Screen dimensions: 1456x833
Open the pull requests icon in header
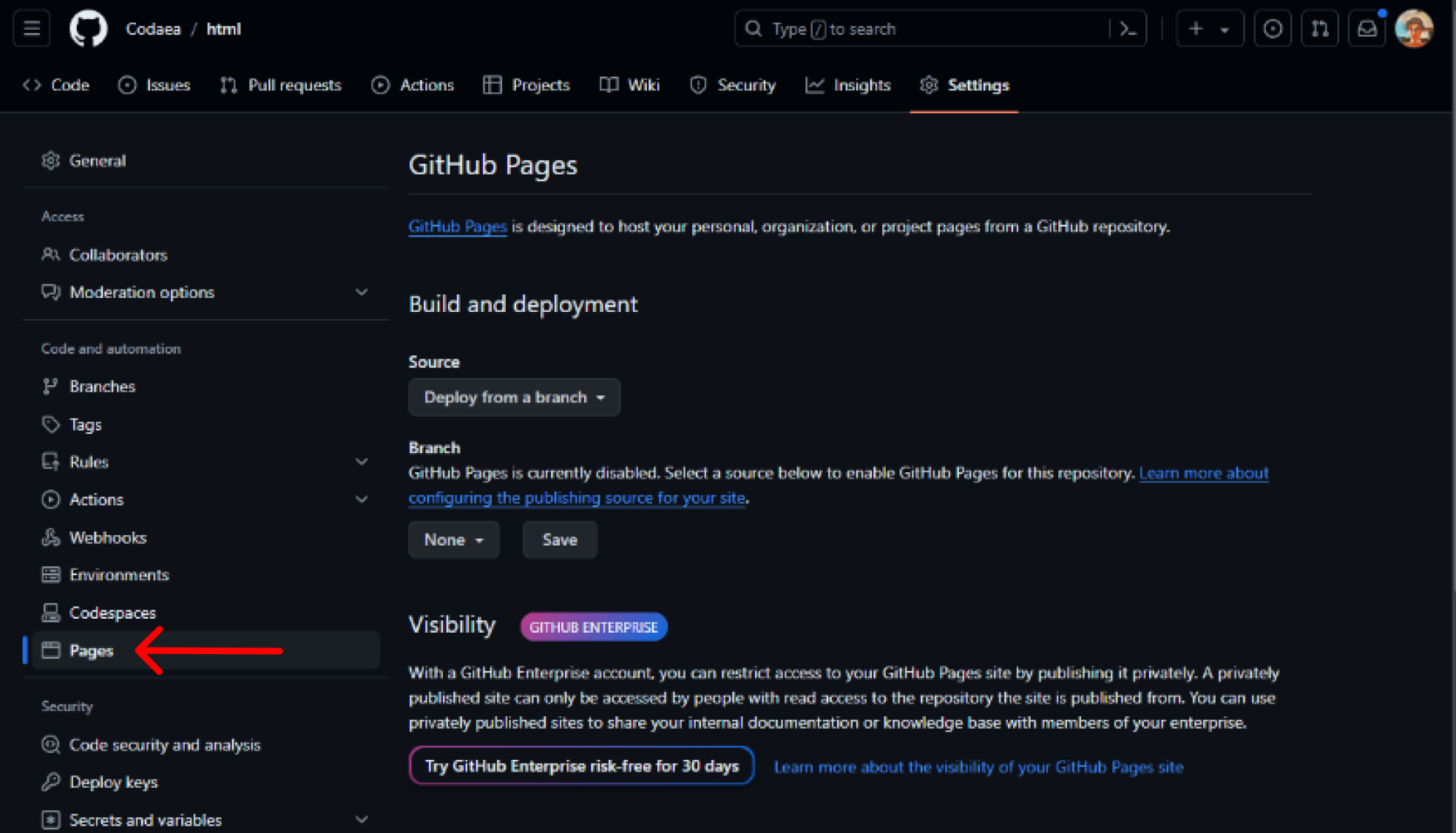click(1320, 29)
